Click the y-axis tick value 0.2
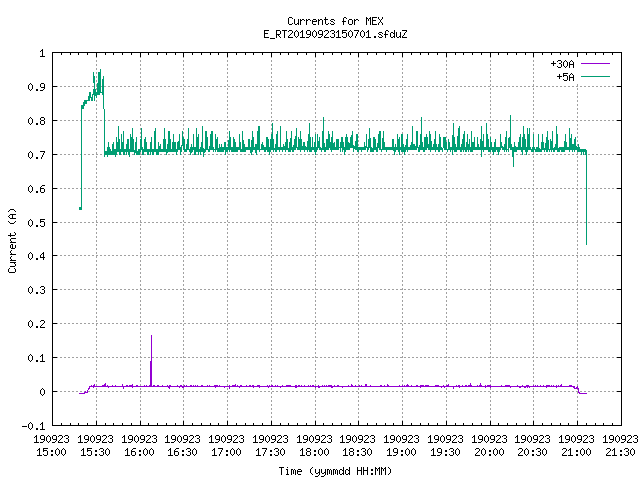Screen dimensions: 640x480 click(x=36, y=324)
